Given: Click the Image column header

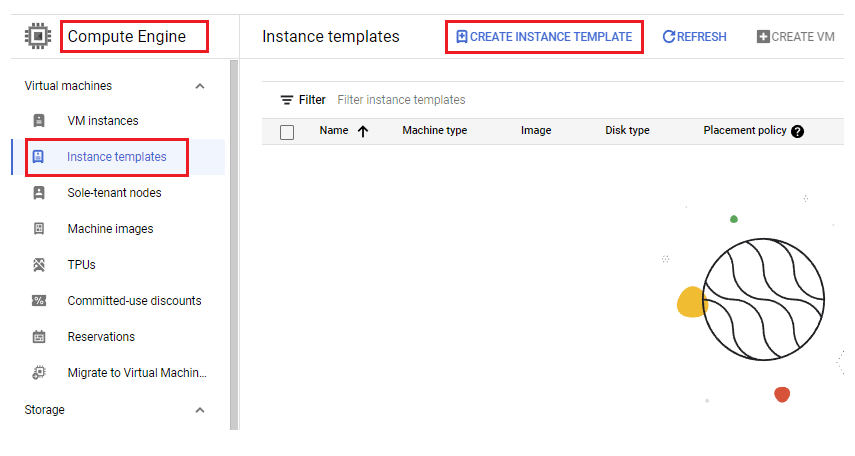Looking at the screenshot, I should point(536,130).
